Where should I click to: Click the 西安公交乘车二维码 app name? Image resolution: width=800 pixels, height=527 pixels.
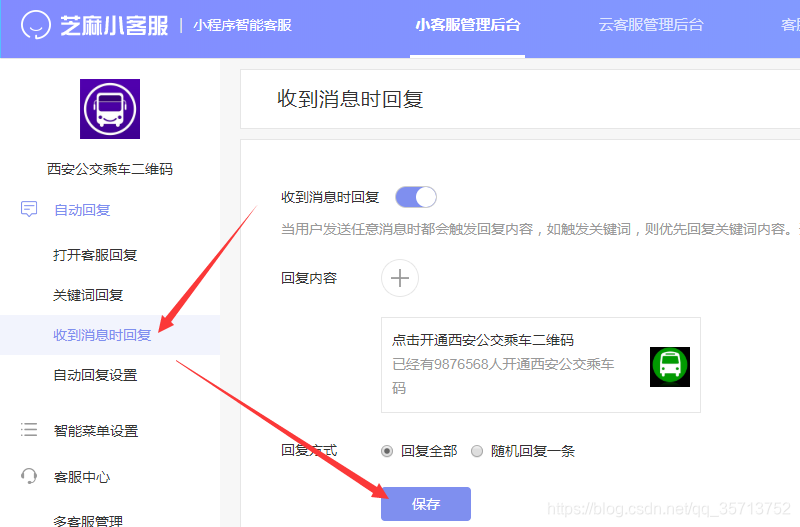[110, 169]
